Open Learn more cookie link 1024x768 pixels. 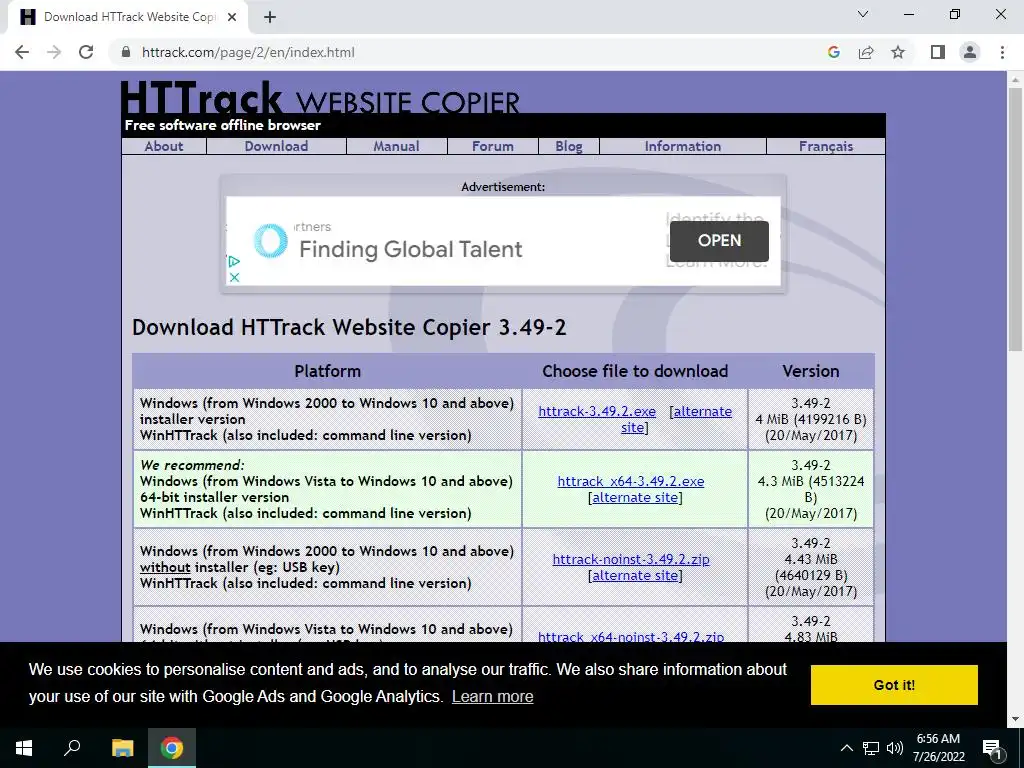492,697
